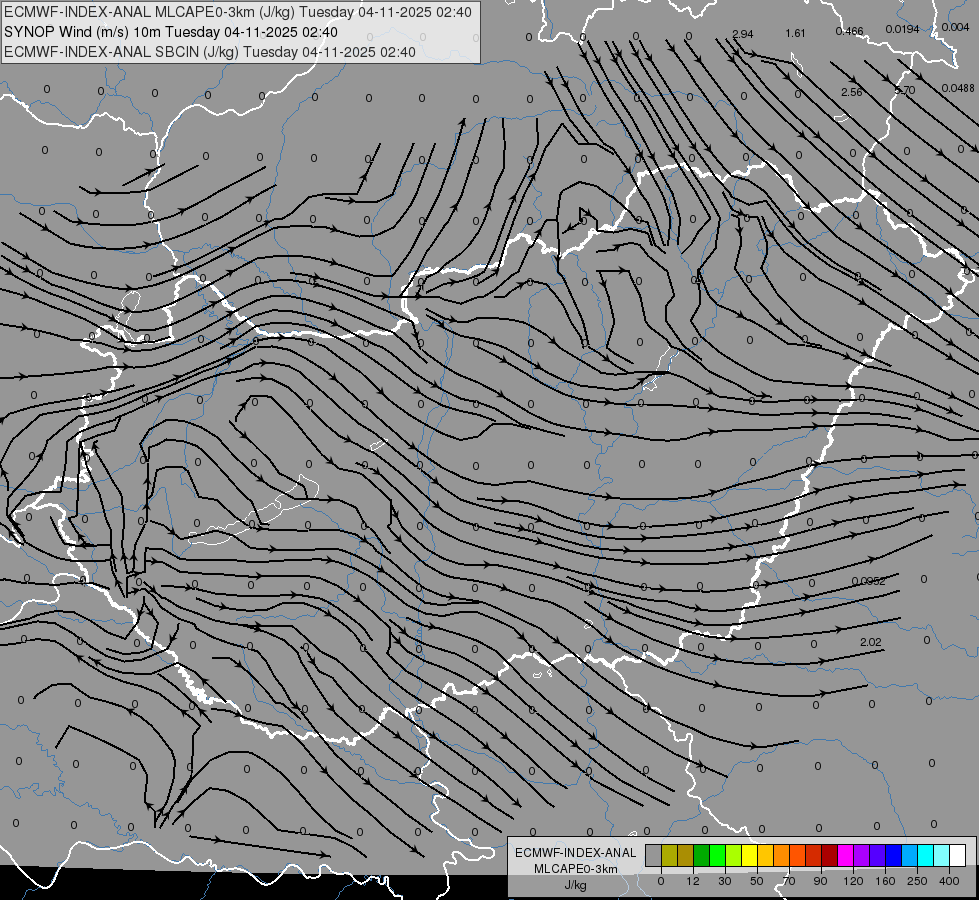The image size is (979, 900).
Task: Click the 'SYNOP Wind (m/s) 10m' title line
Action: click(x=170, y=32)
